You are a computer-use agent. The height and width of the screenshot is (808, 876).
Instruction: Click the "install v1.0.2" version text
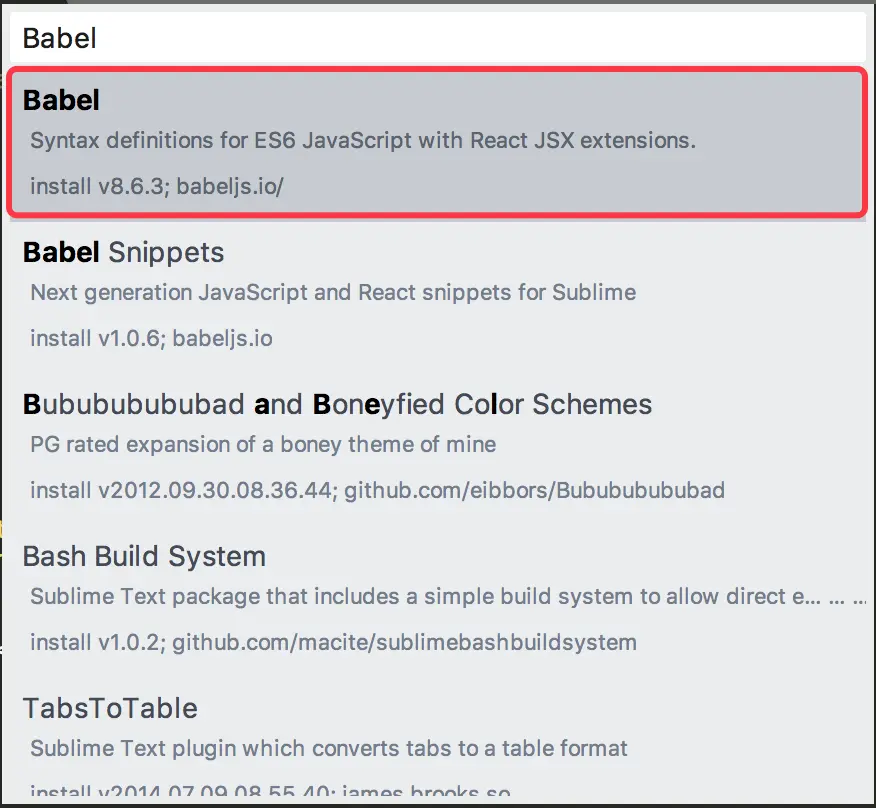[x=95, y=642]
